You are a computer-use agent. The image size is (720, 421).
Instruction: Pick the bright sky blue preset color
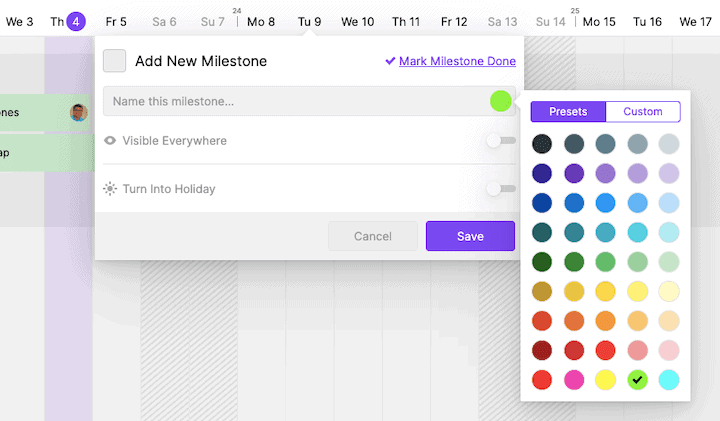tap(605, 203)
